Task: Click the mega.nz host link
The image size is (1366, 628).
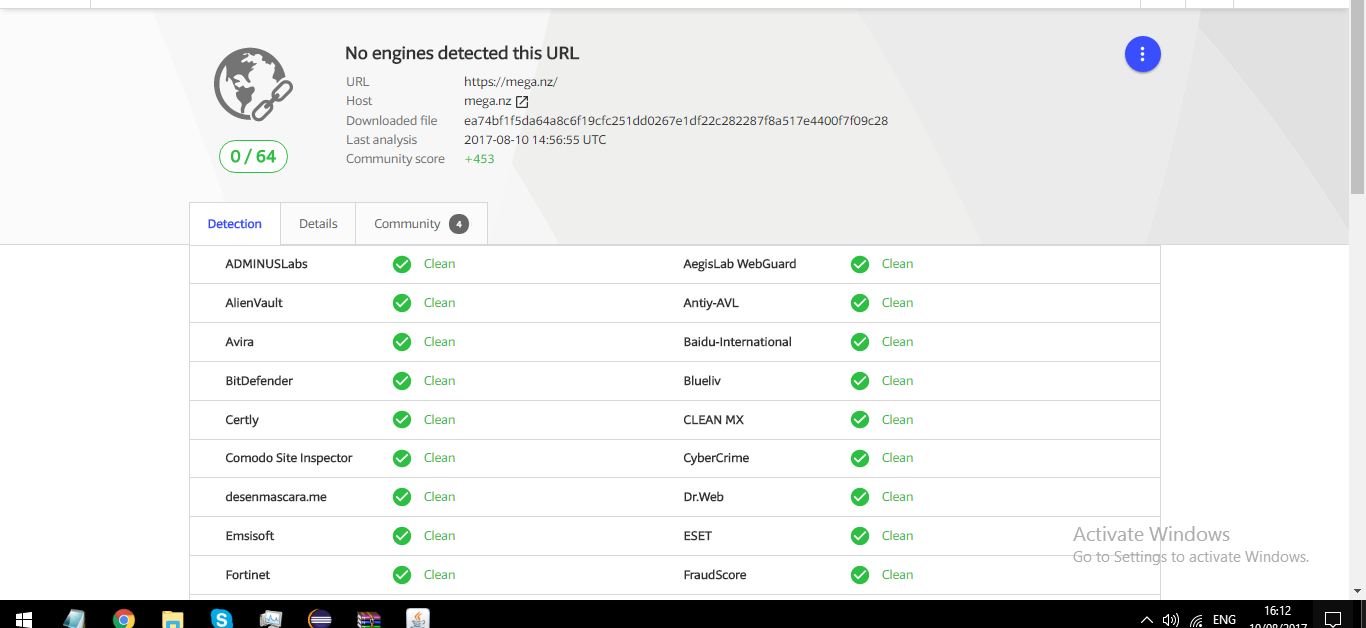Action: 487,101
